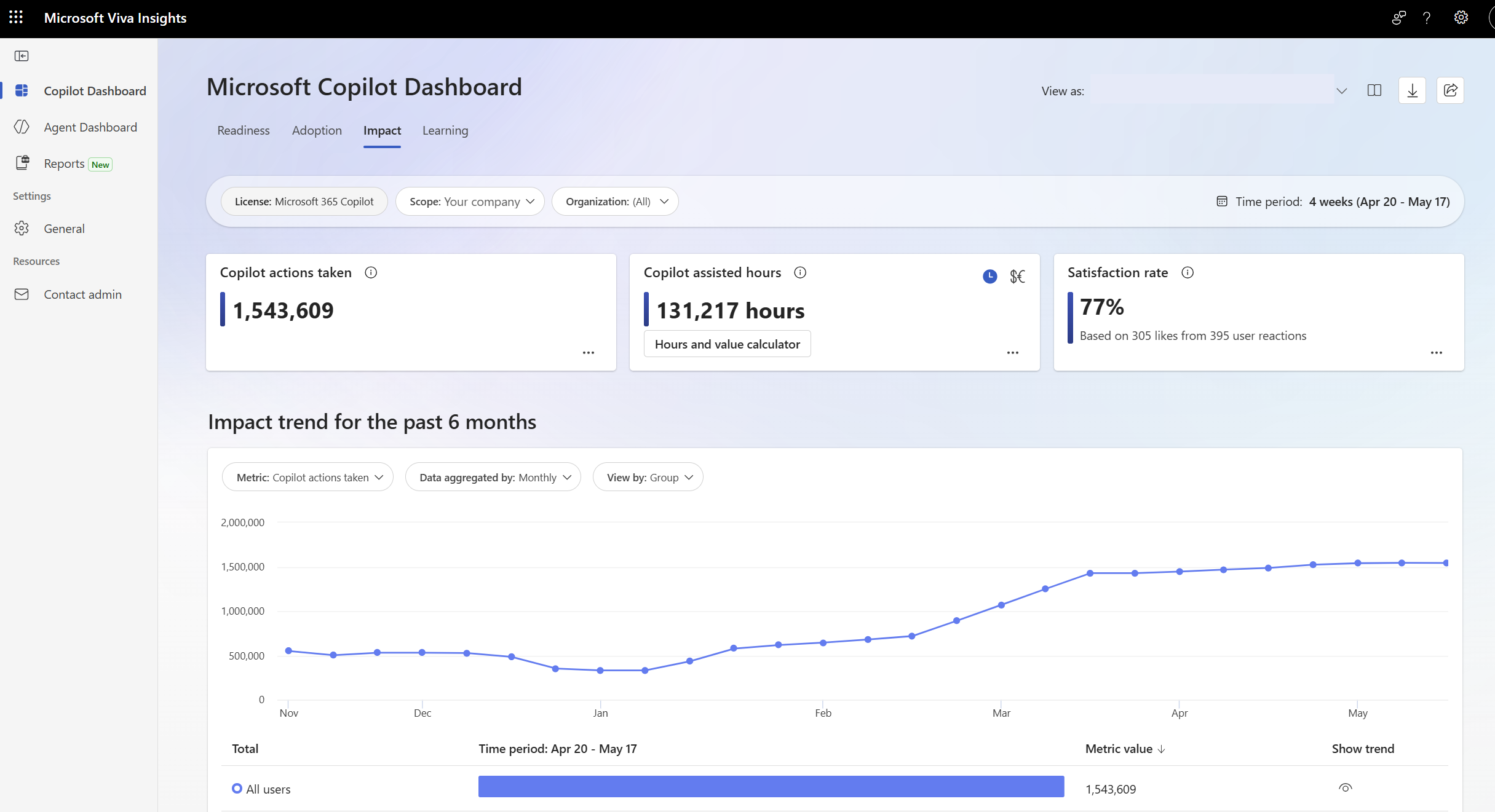The image size is (1495, 812).
Task: Click the 2,000,000 y-axis label
Action: point(242,522)
